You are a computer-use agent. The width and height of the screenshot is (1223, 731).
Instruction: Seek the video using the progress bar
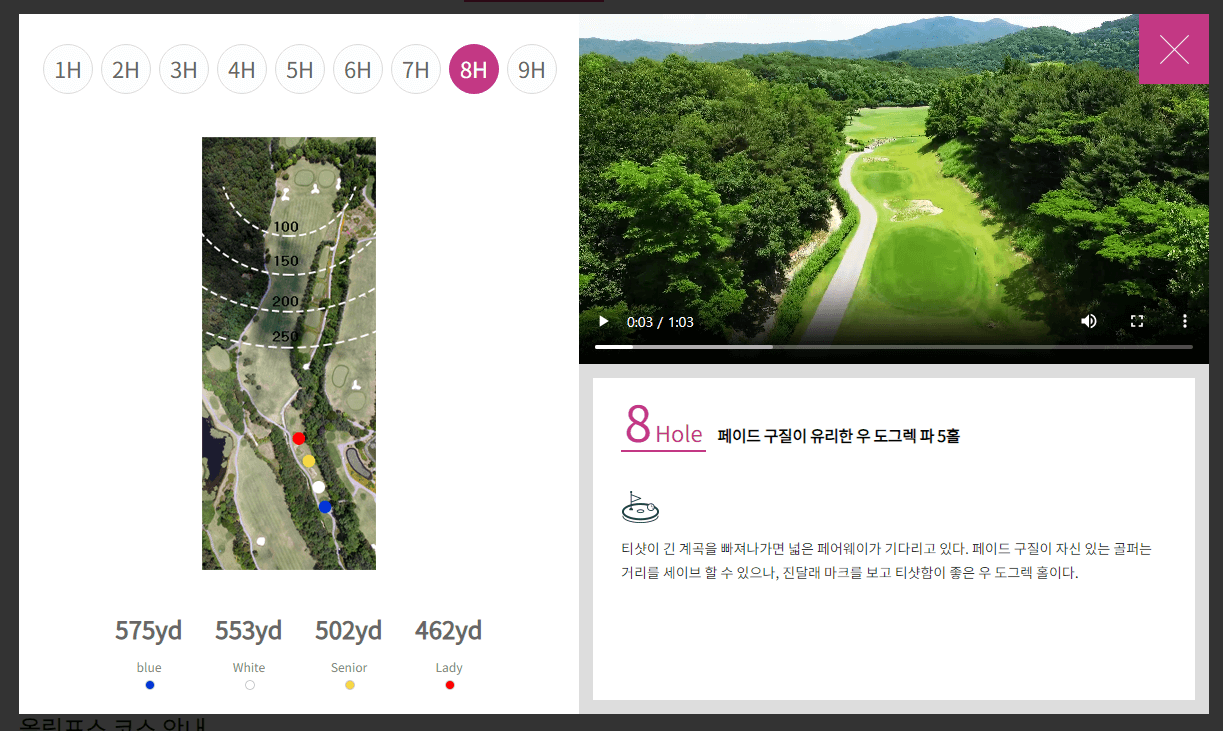click(x=894, y=347)
